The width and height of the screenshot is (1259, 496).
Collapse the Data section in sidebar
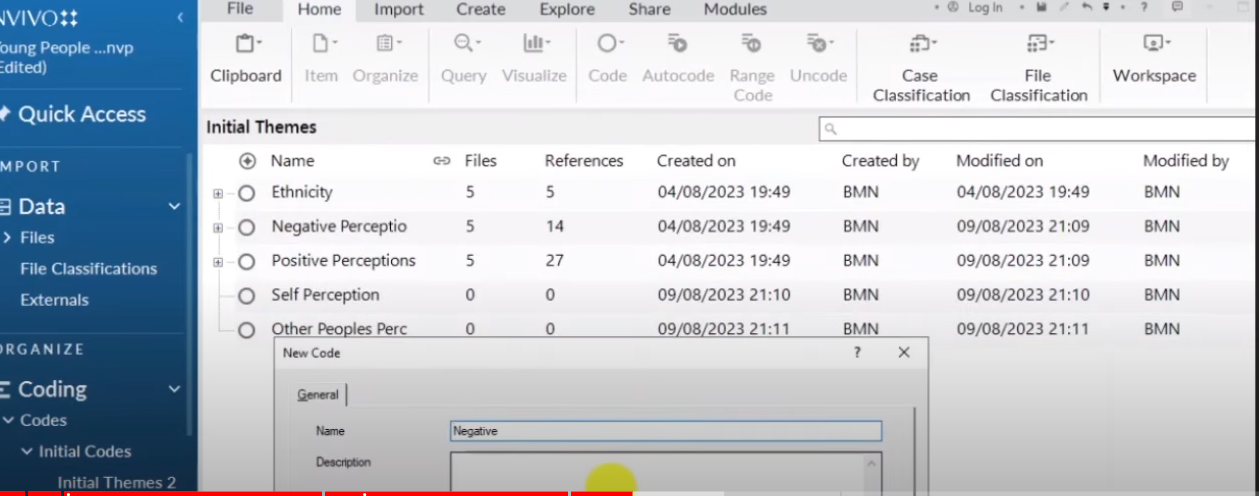pos(174,207)
